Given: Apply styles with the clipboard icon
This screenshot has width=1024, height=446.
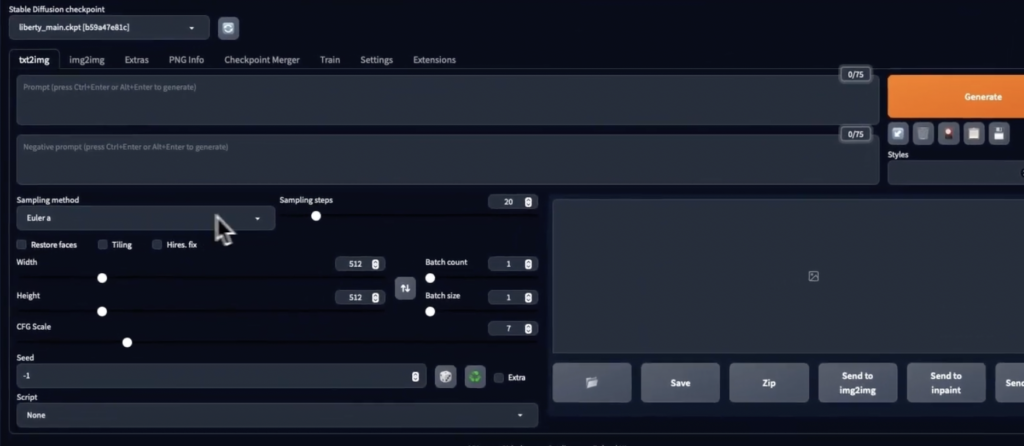Looking at the screenshot, I should [974, 134].
